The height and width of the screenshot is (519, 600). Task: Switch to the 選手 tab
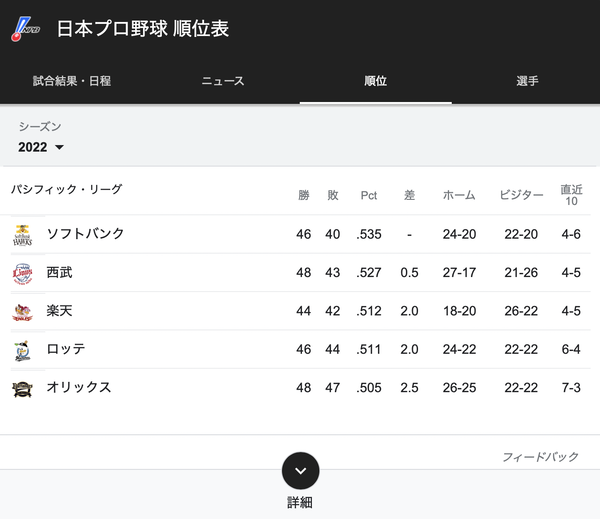pyautogui.click(x=527, y=81)
